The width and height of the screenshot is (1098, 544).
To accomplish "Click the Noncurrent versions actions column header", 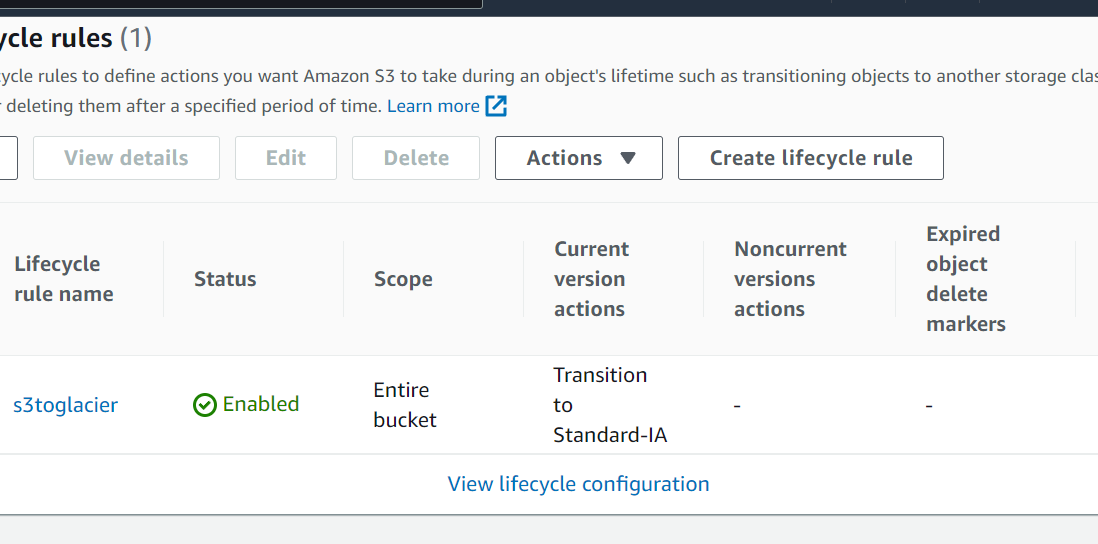I will point(790,279).
